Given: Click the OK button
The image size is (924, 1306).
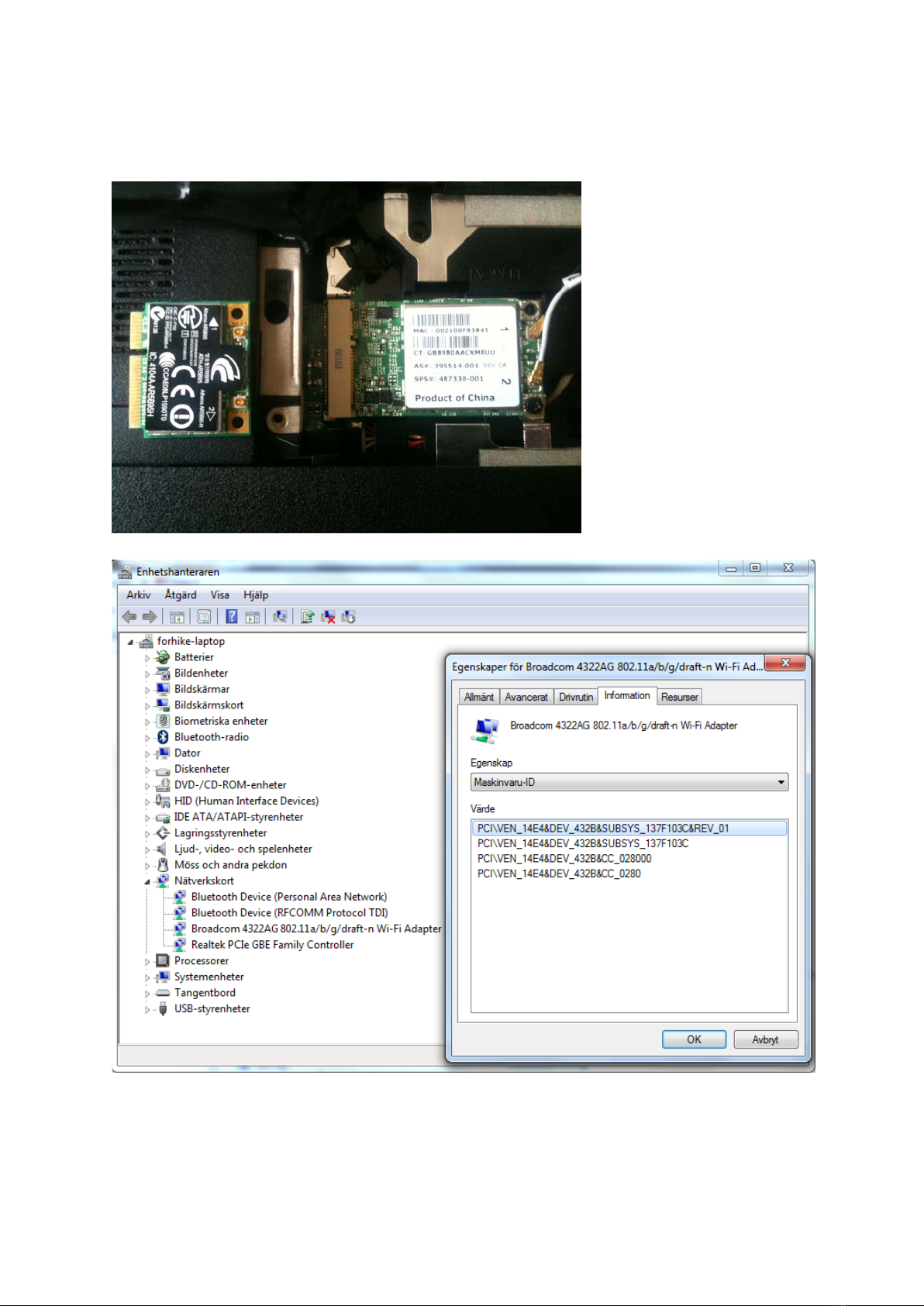Looking at the screenshot, I should tap(694, 1039).
